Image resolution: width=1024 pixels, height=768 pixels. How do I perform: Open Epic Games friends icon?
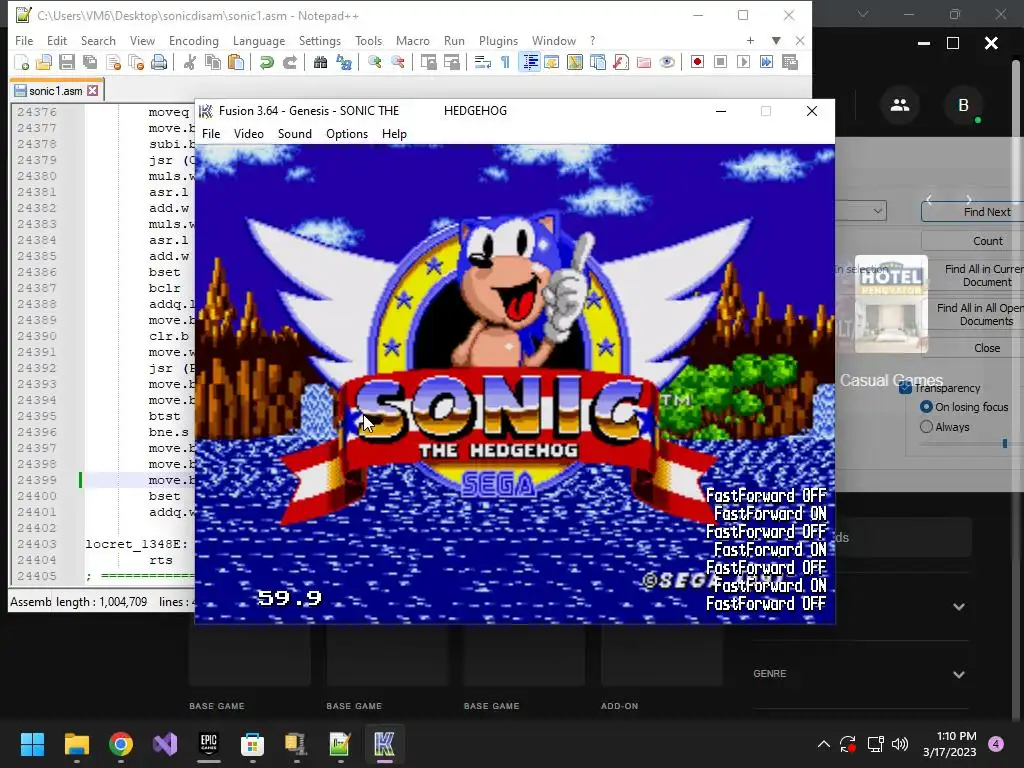click(x=900, y=104)
